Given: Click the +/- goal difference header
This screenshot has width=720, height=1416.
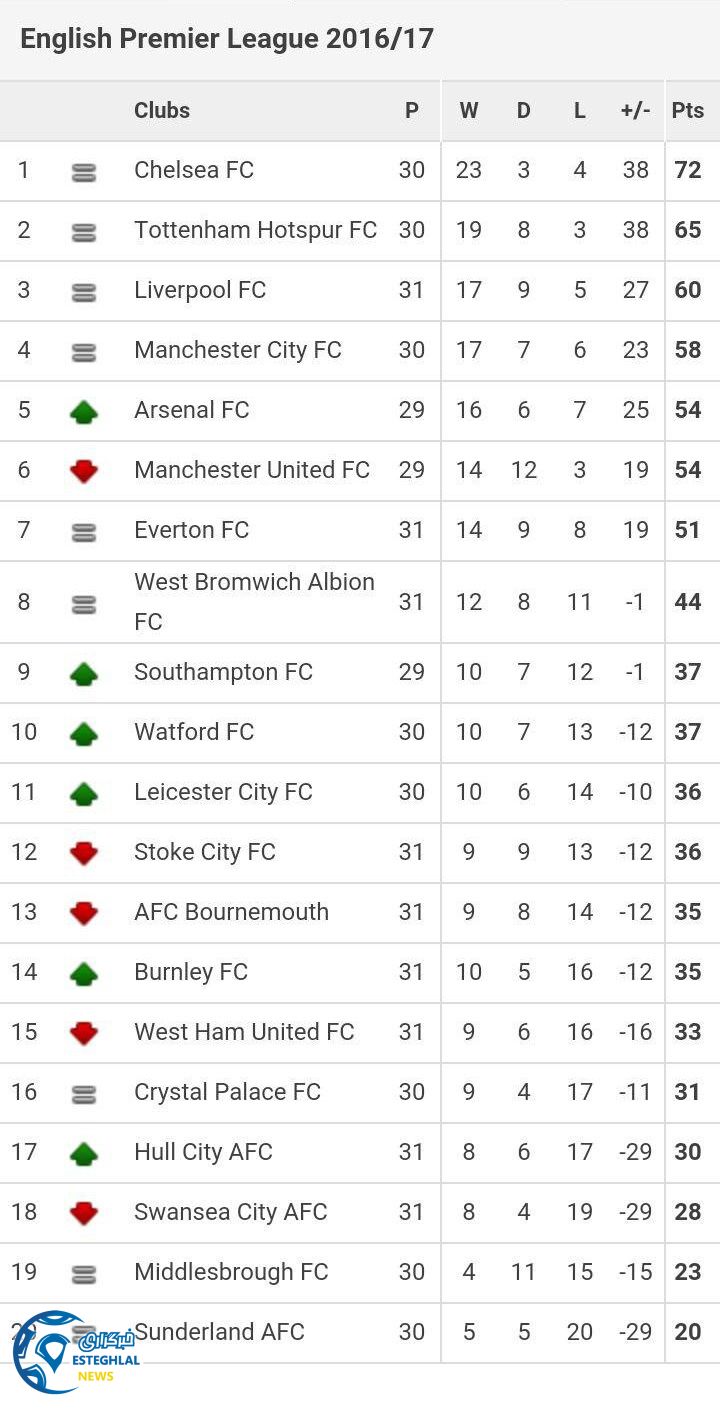Looking at the screenshot, I should 635,111.
